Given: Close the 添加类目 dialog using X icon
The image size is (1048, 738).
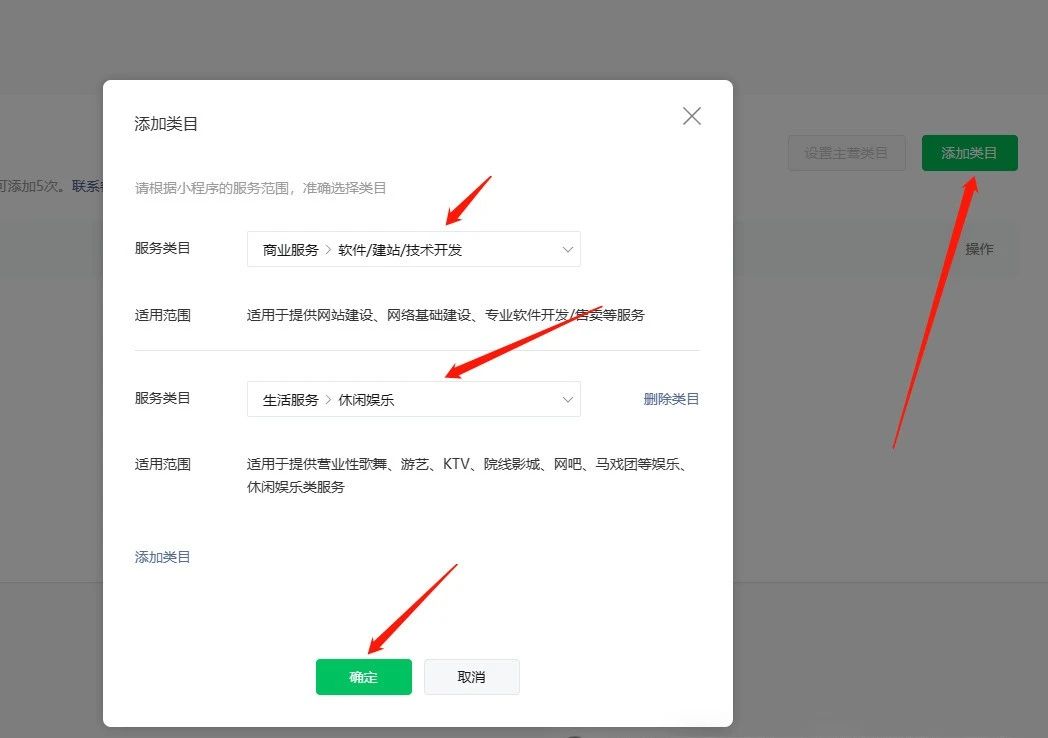Looking at the screenshot, I should 691,116.
